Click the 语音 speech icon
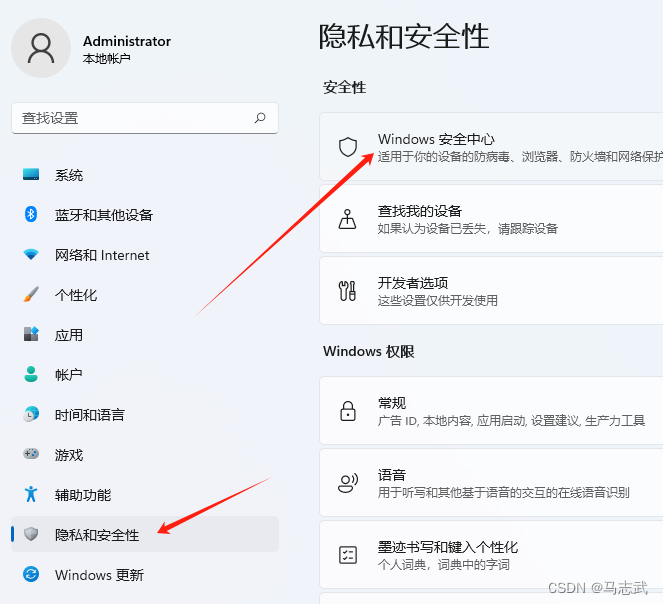Image resolution: width=663 pixels, height=604 pixels. 348,483
